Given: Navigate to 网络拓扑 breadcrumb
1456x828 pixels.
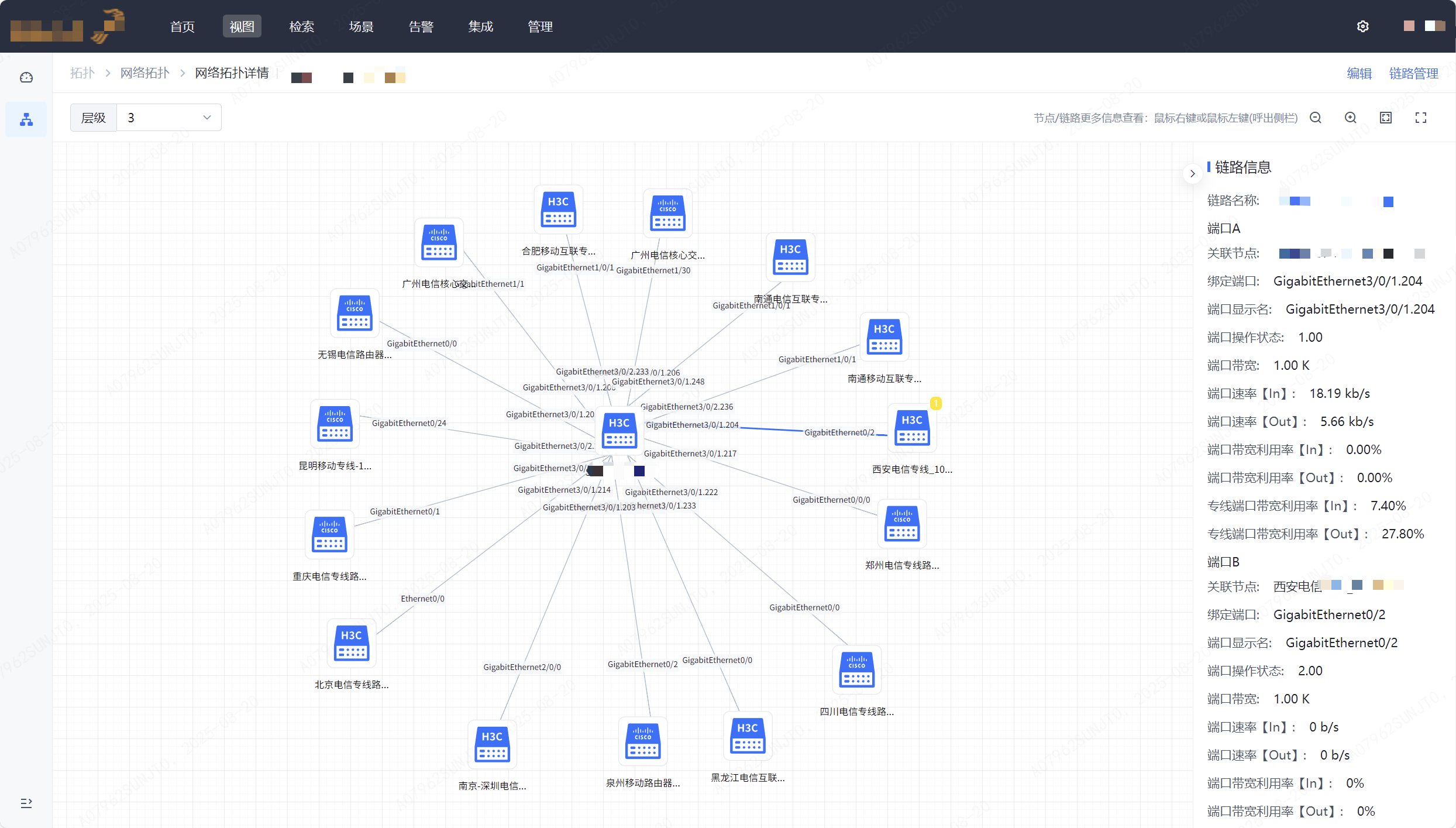Looking at the screenshot, I should [x=144, y=73].
